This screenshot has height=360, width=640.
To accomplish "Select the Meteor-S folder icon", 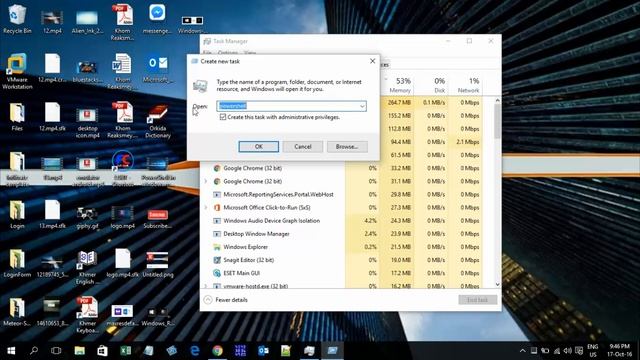I will (17, 312).
